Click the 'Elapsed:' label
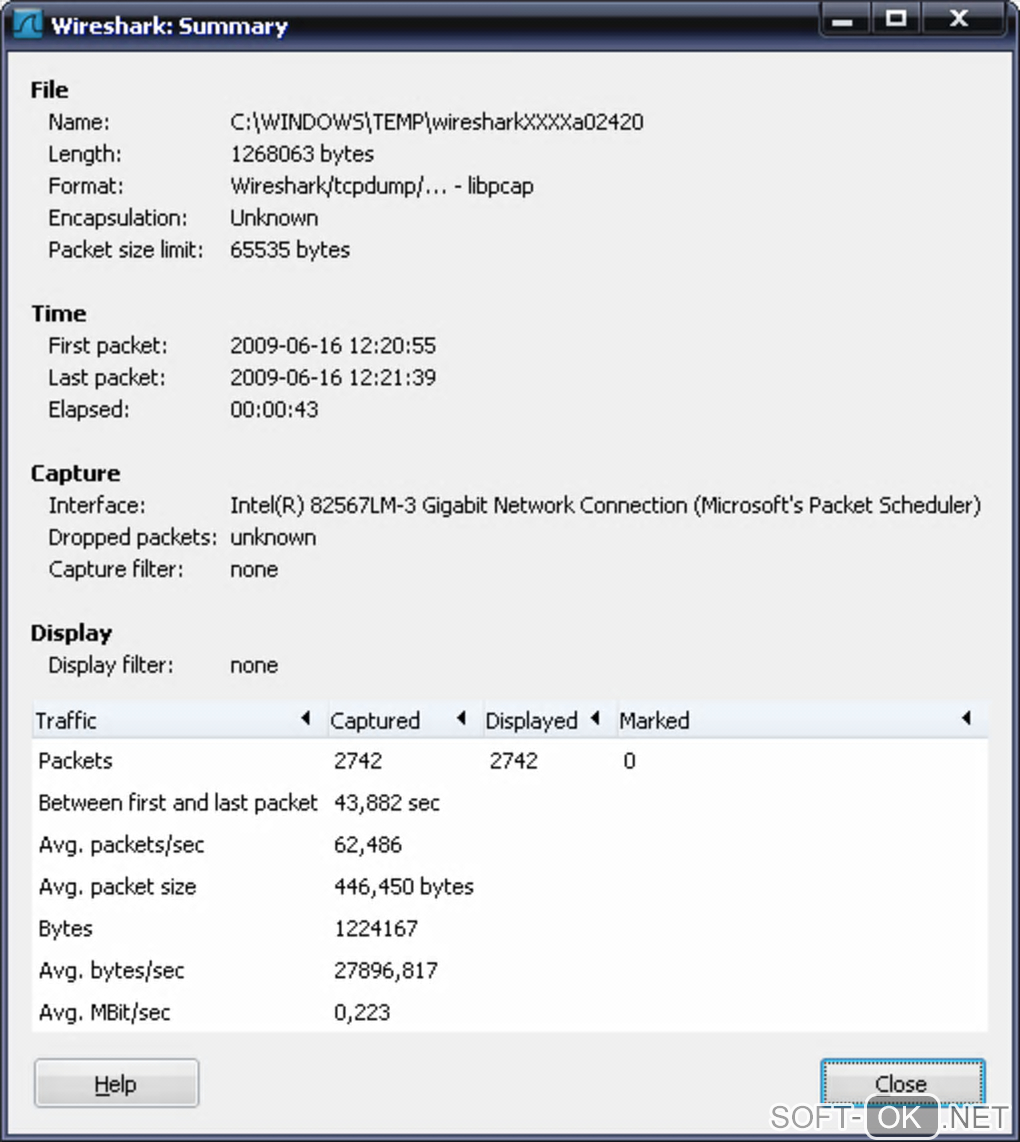Viewport: 1020px width, 1142px height. 89,409
